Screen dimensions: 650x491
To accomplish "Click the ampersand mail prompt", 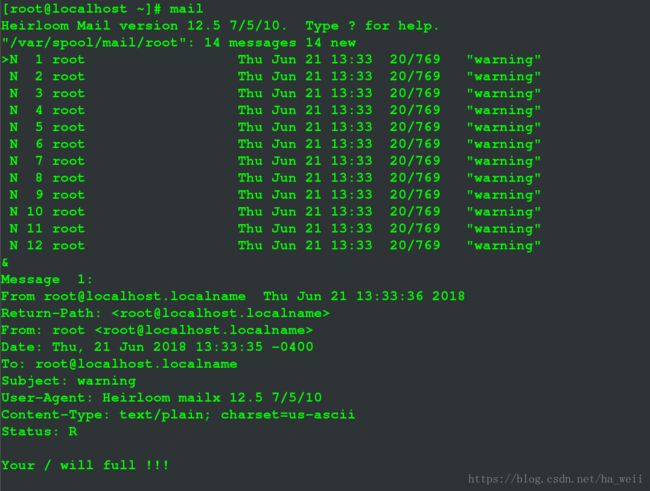I will click(x=5, y=263).
